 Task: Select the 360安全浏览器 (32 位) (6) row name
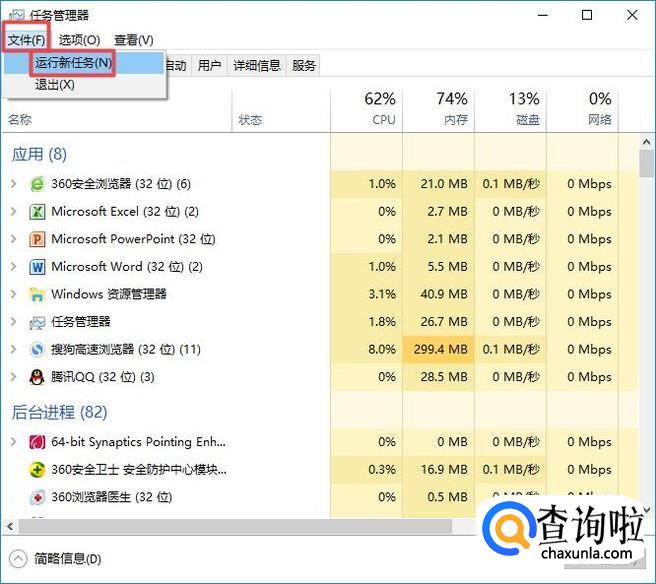point(121,184)
